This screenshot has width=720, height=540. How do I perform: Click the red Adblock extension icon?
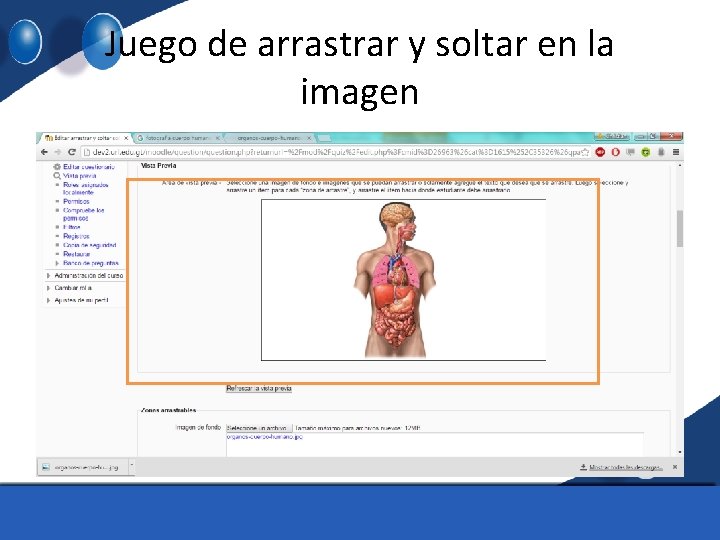(x=600, y=152)
